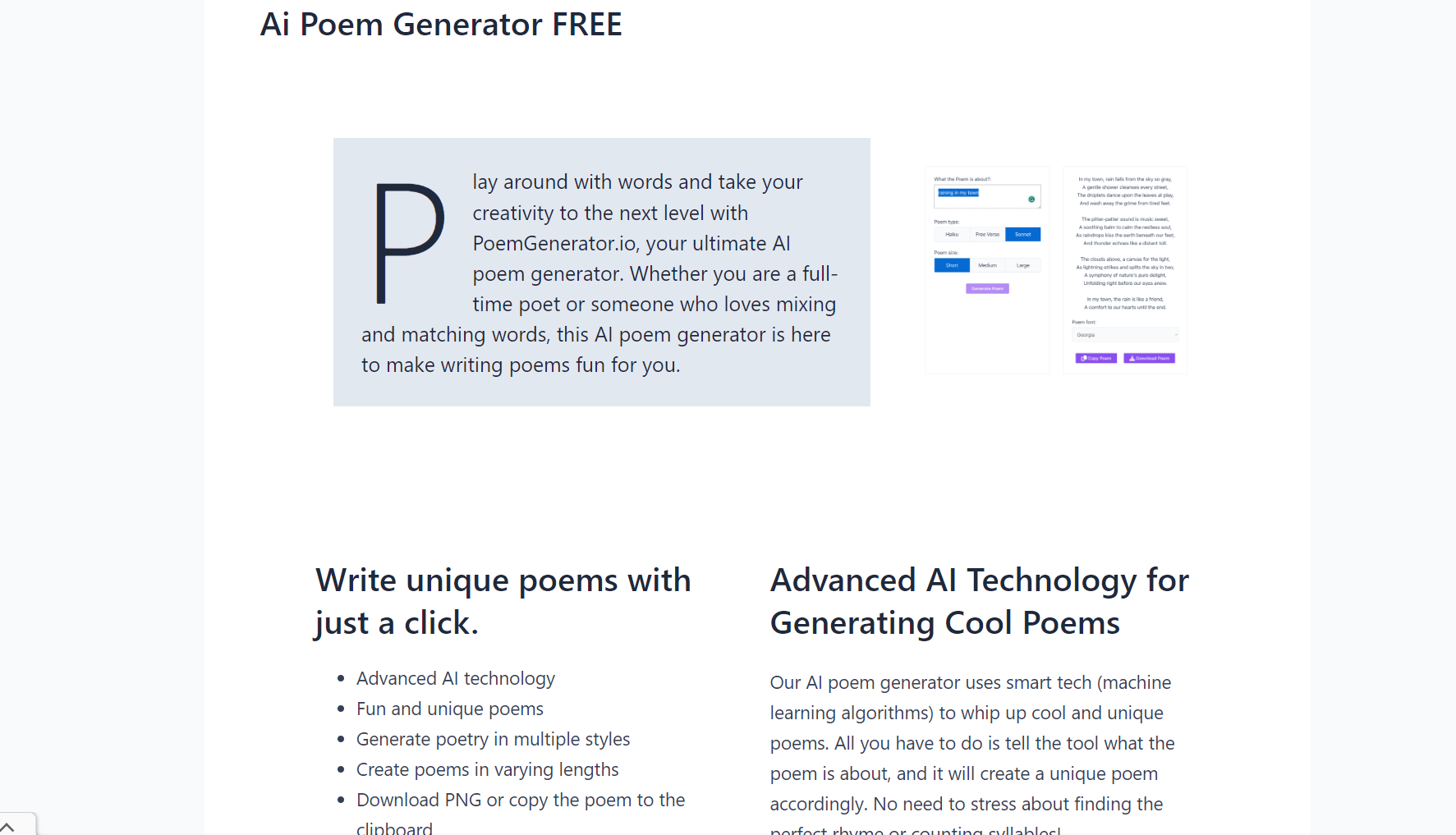This screenshot has width=1456, height=835.
Task: Expand the font selector chevron
Action: [x=1176, y=334]
